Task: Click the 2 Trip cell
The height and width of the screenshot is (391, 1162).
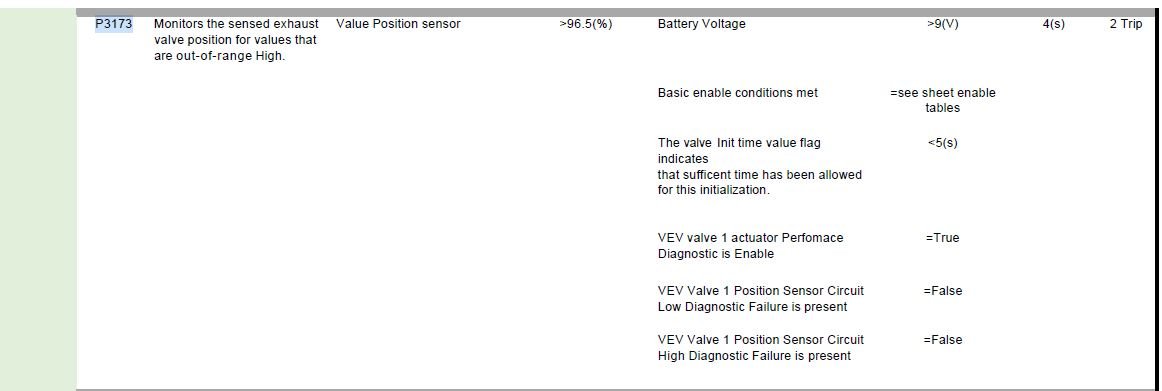Action: (x=1126, y=24)
